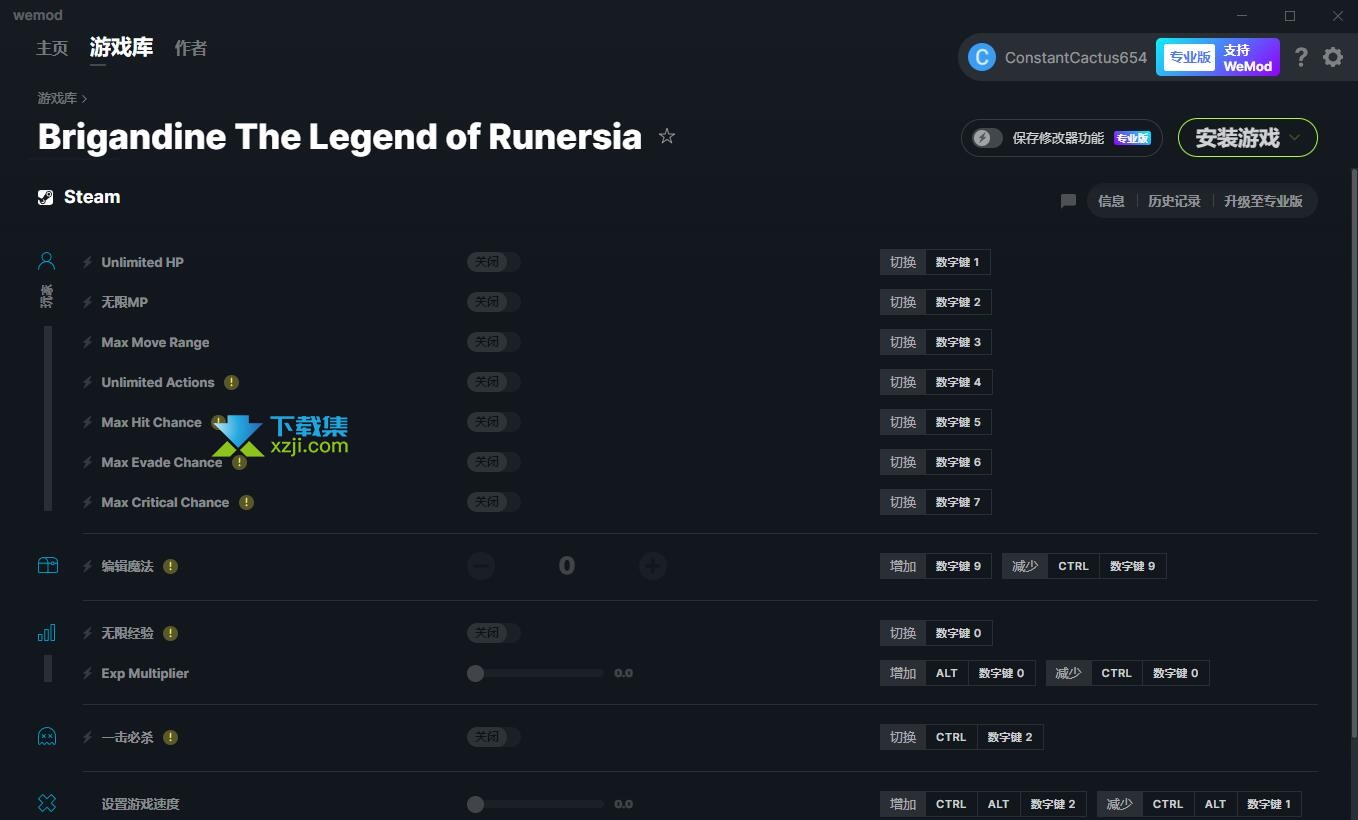
Task: Click CTRL key of 一击必杀 hotkey
Action: coord(951,737)
